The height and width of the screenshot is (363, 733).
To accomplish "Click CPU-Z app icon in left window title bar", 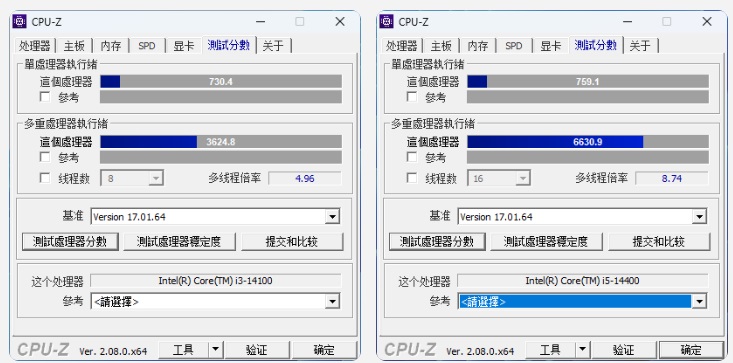I will click(19, 21).
